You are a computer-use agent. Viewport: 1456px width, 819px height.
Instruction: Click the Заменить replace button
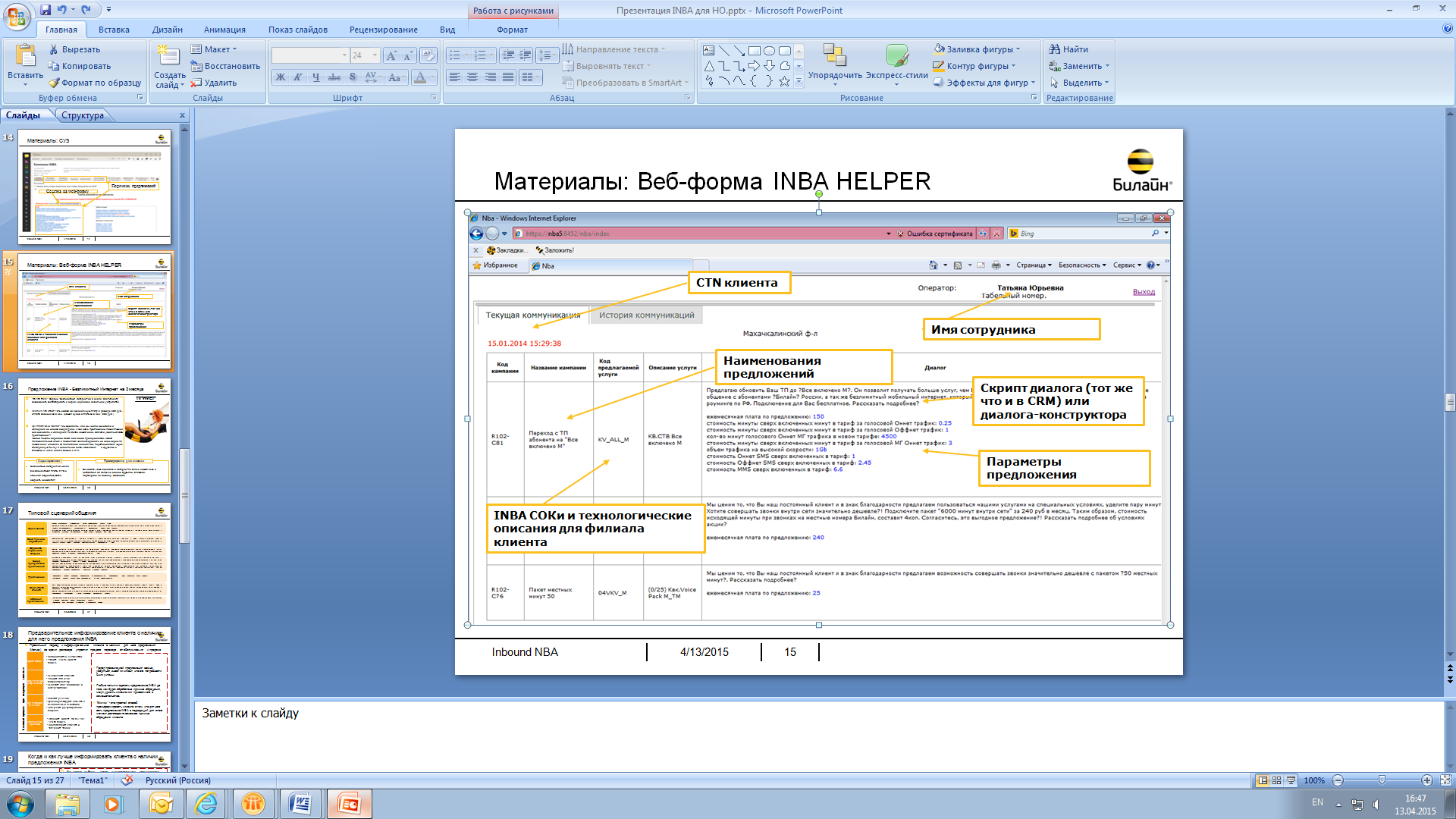point(1078,66)
